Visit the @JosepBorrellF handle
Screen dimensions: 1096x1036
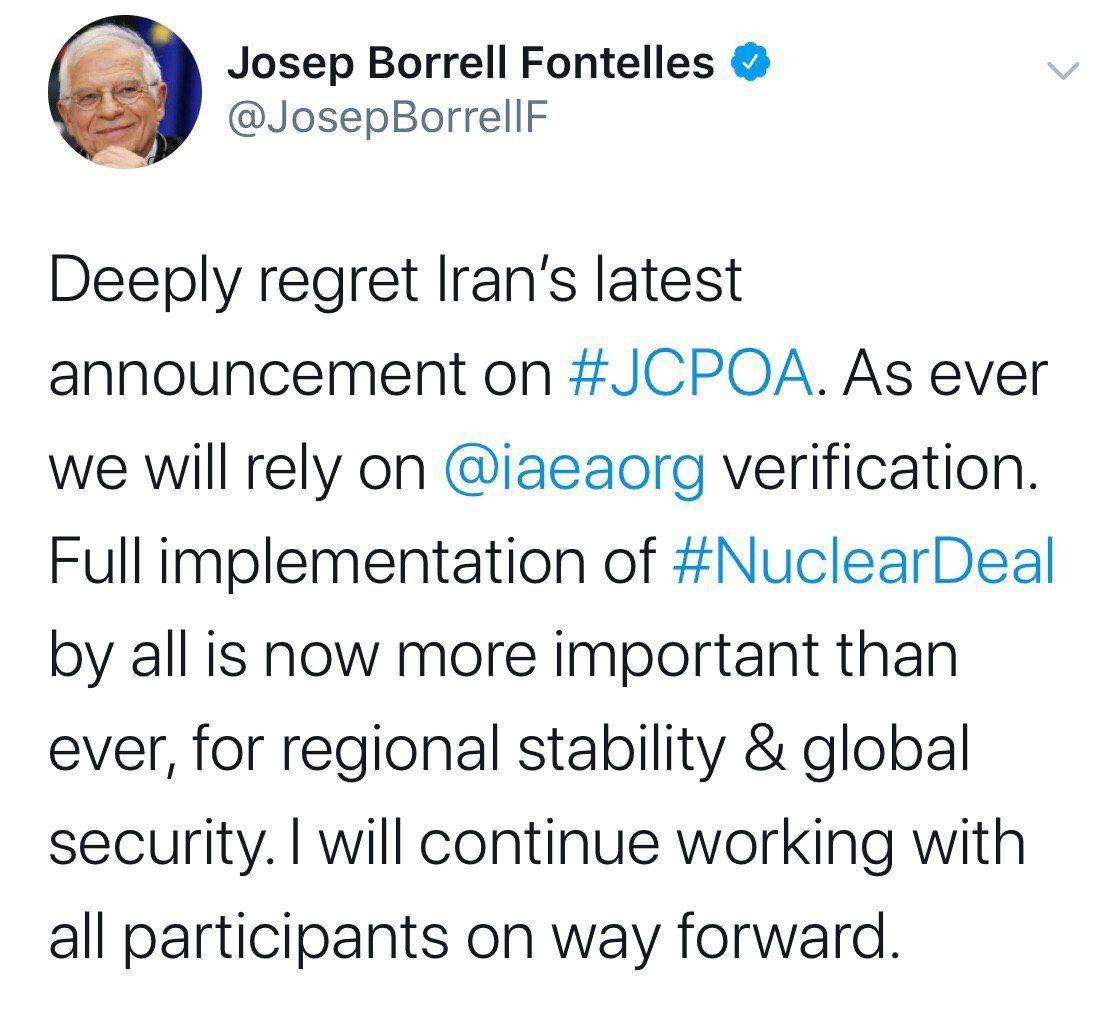(387, 117)
